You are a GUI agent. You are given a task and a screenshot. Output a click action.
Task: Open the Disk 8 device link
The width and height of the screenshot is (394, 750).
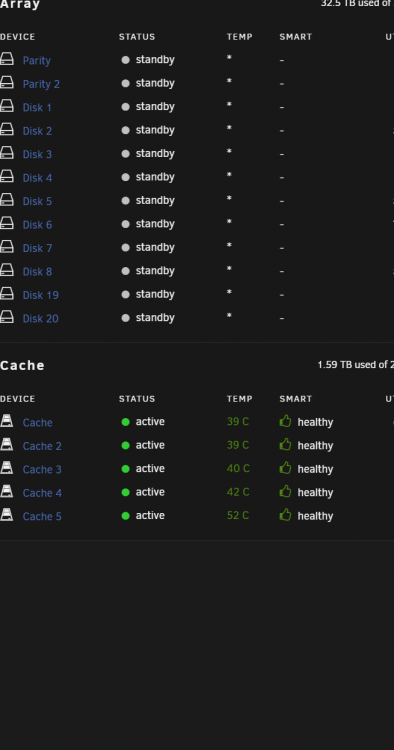(37, 272)
